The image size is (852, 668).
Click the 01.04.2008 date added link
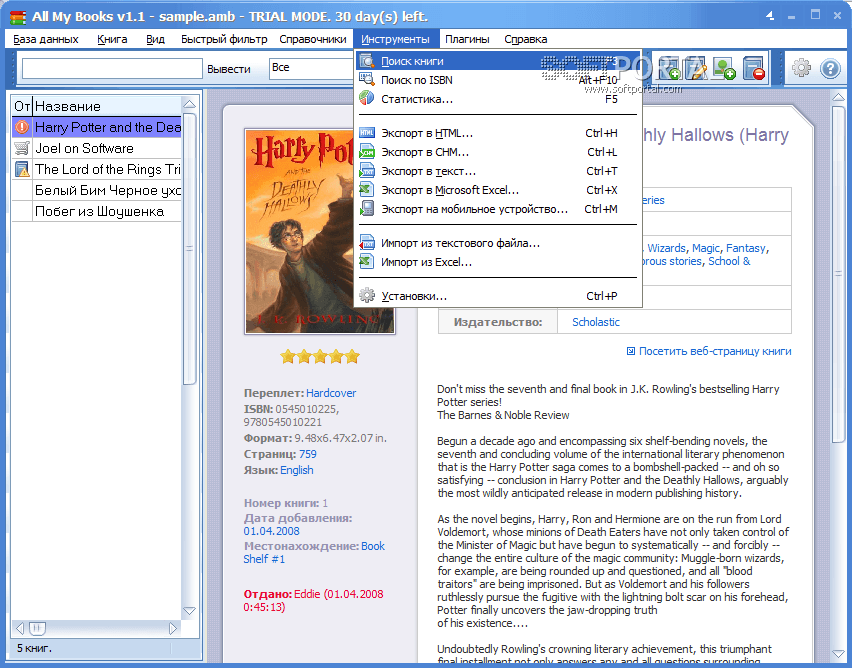[271, 531]
